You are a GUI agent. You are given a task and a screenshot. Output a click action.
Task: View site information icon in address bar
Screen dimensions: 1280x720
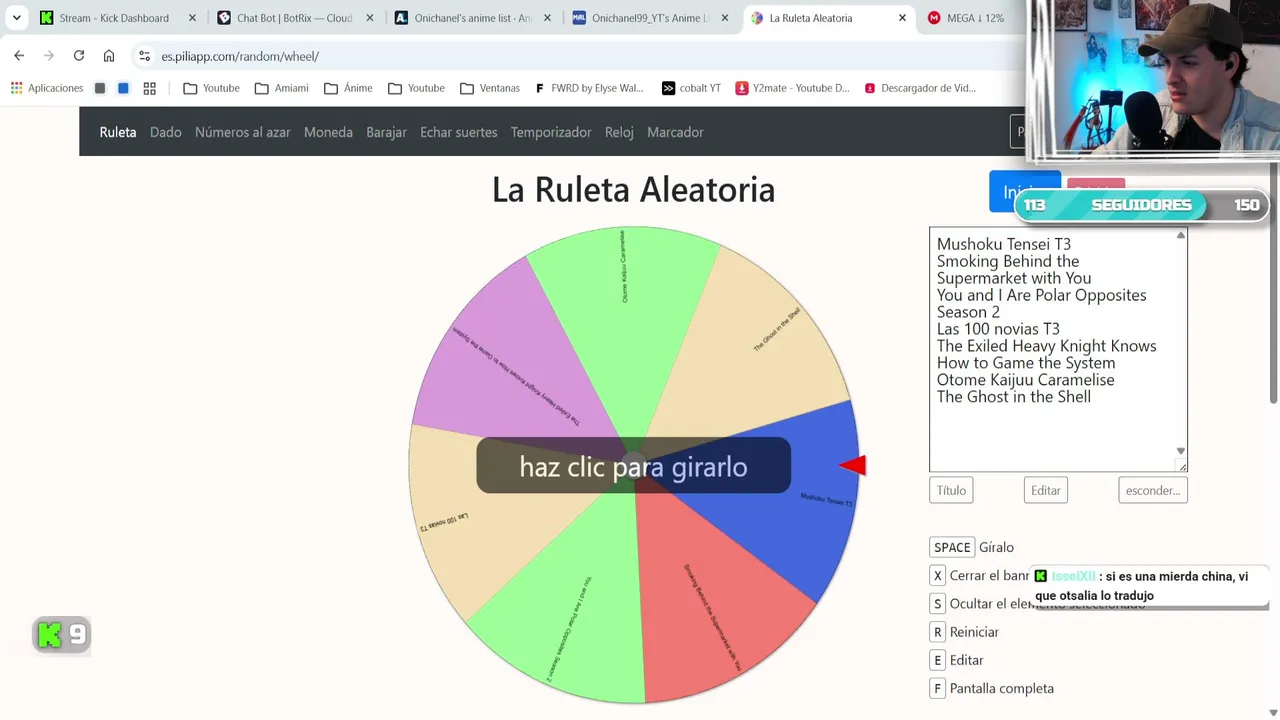[144, 56]
